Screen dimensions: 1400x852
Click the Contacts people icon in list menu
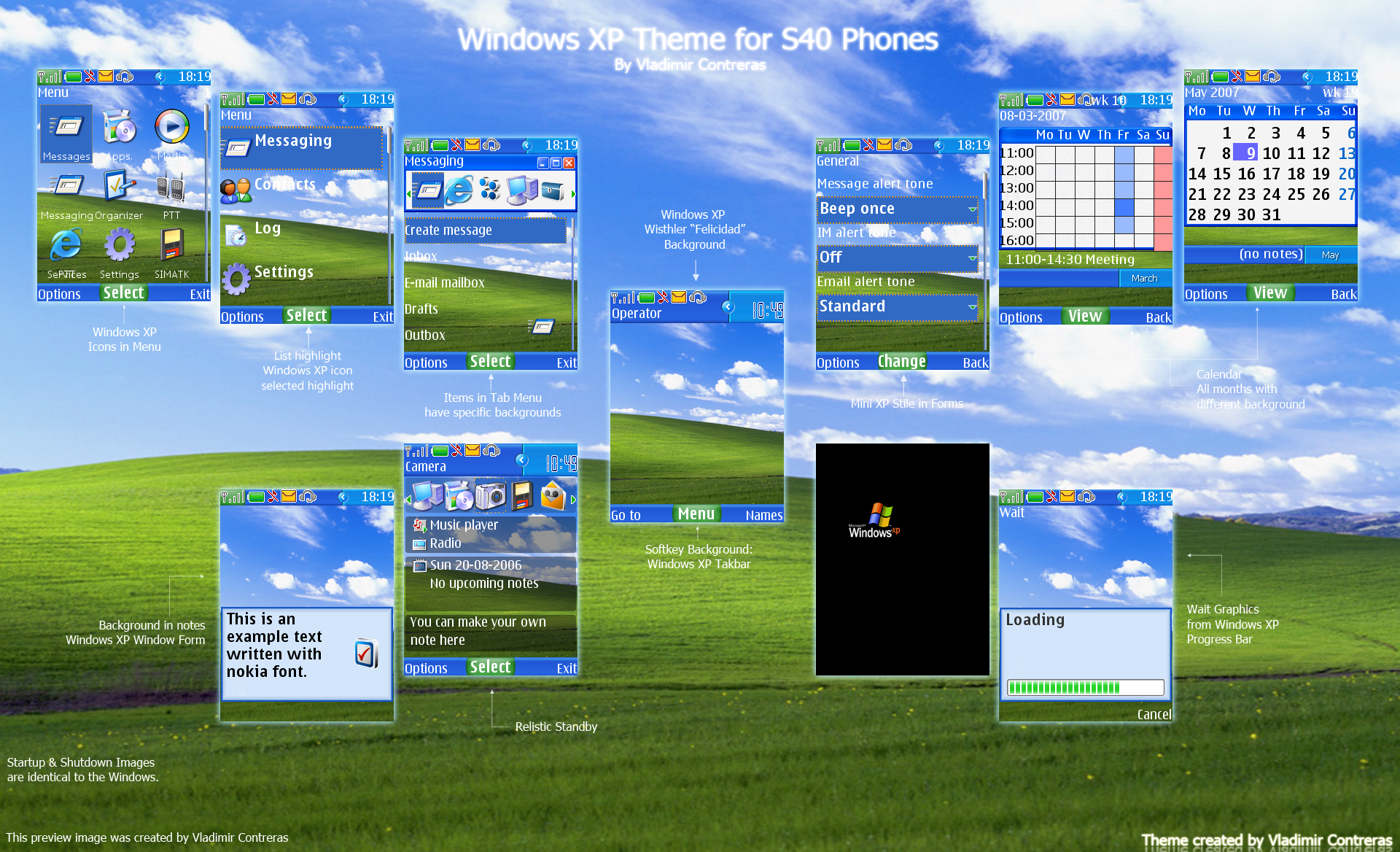[x=236, y=190]
